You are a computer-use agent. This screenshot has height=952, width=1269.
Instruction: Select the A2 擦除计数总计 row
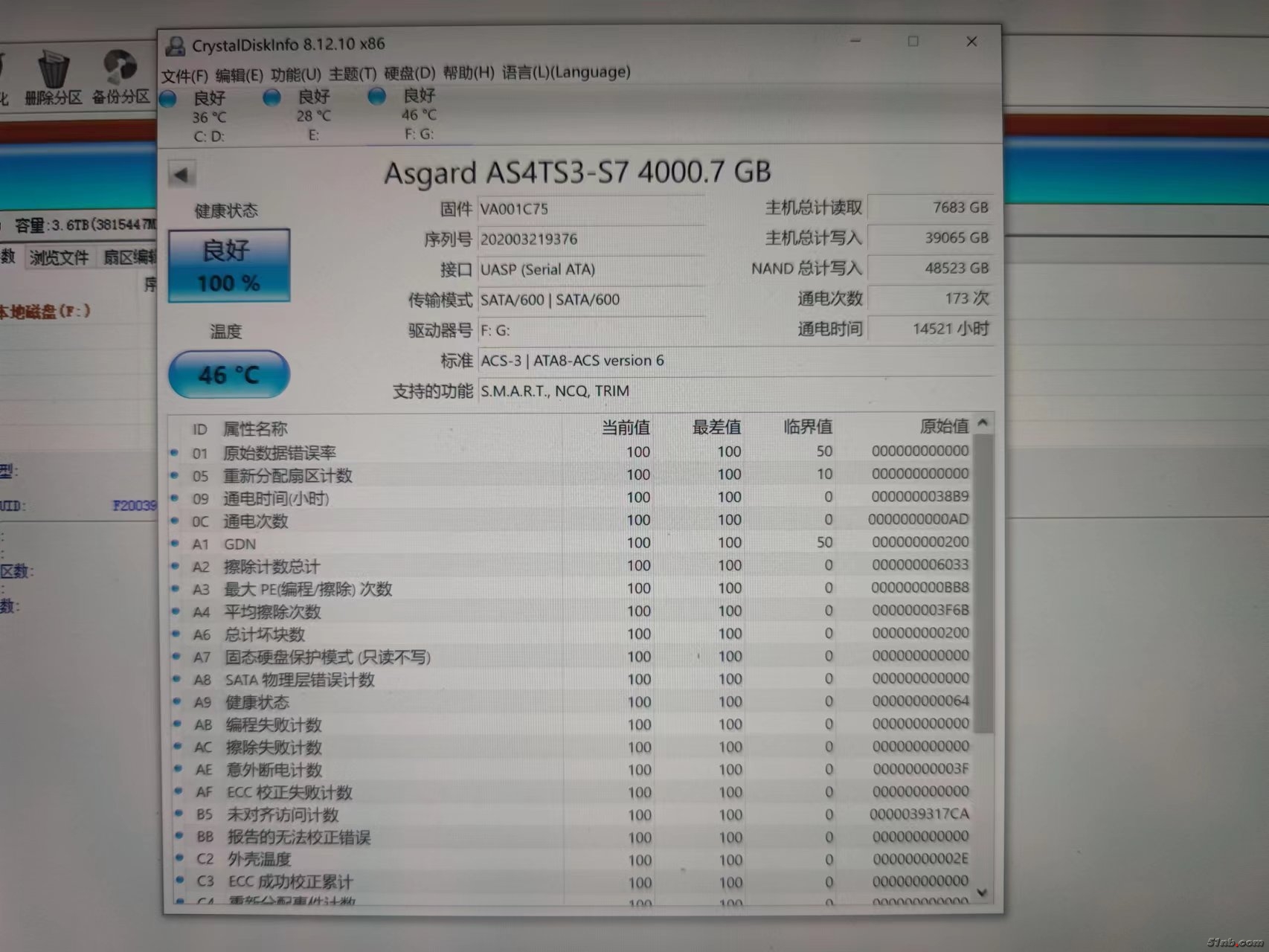click(x=571, y=566)
